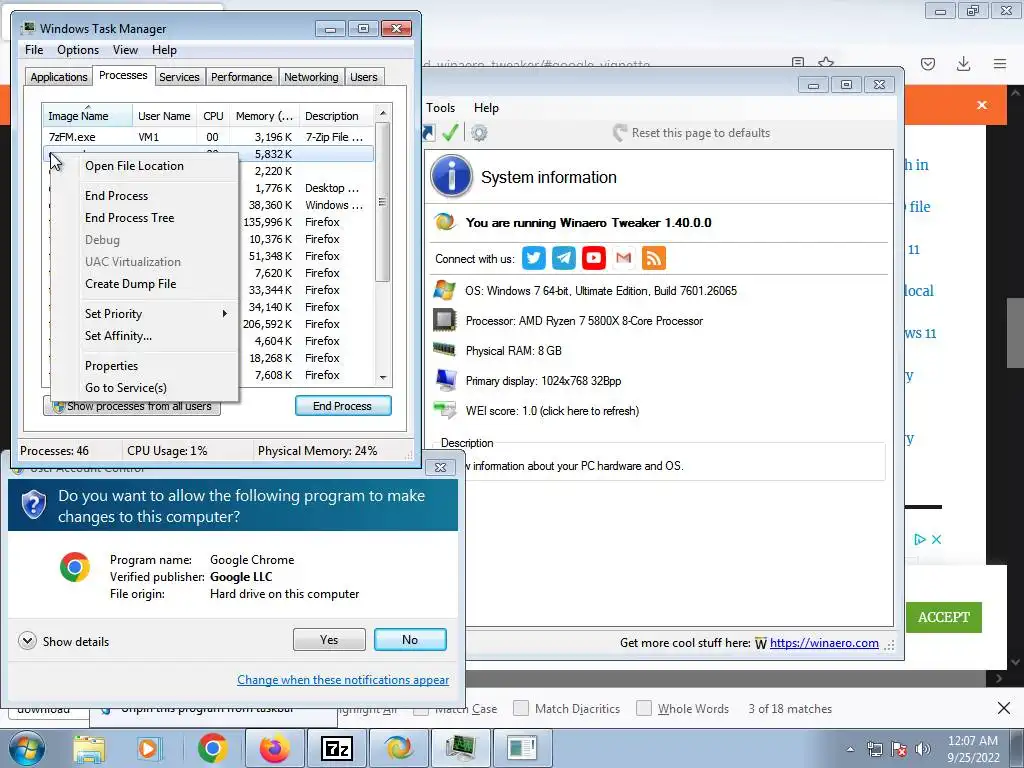The width and height of the screenshot is (1024, 768).
Task: Click the Google Chrome logo in UAC dialog
Action: (x=75, y=567)
